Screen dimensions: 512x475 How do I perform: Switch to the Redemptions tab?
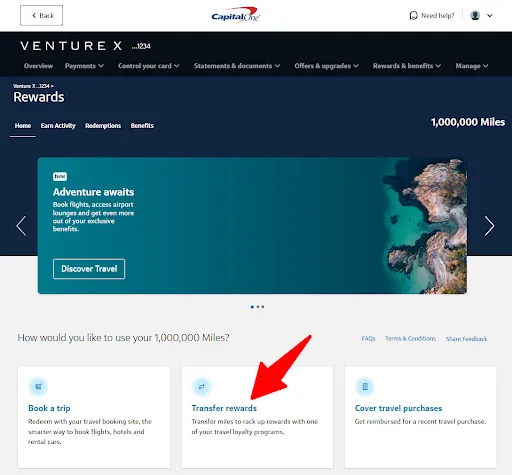click(x=103, y=126)
